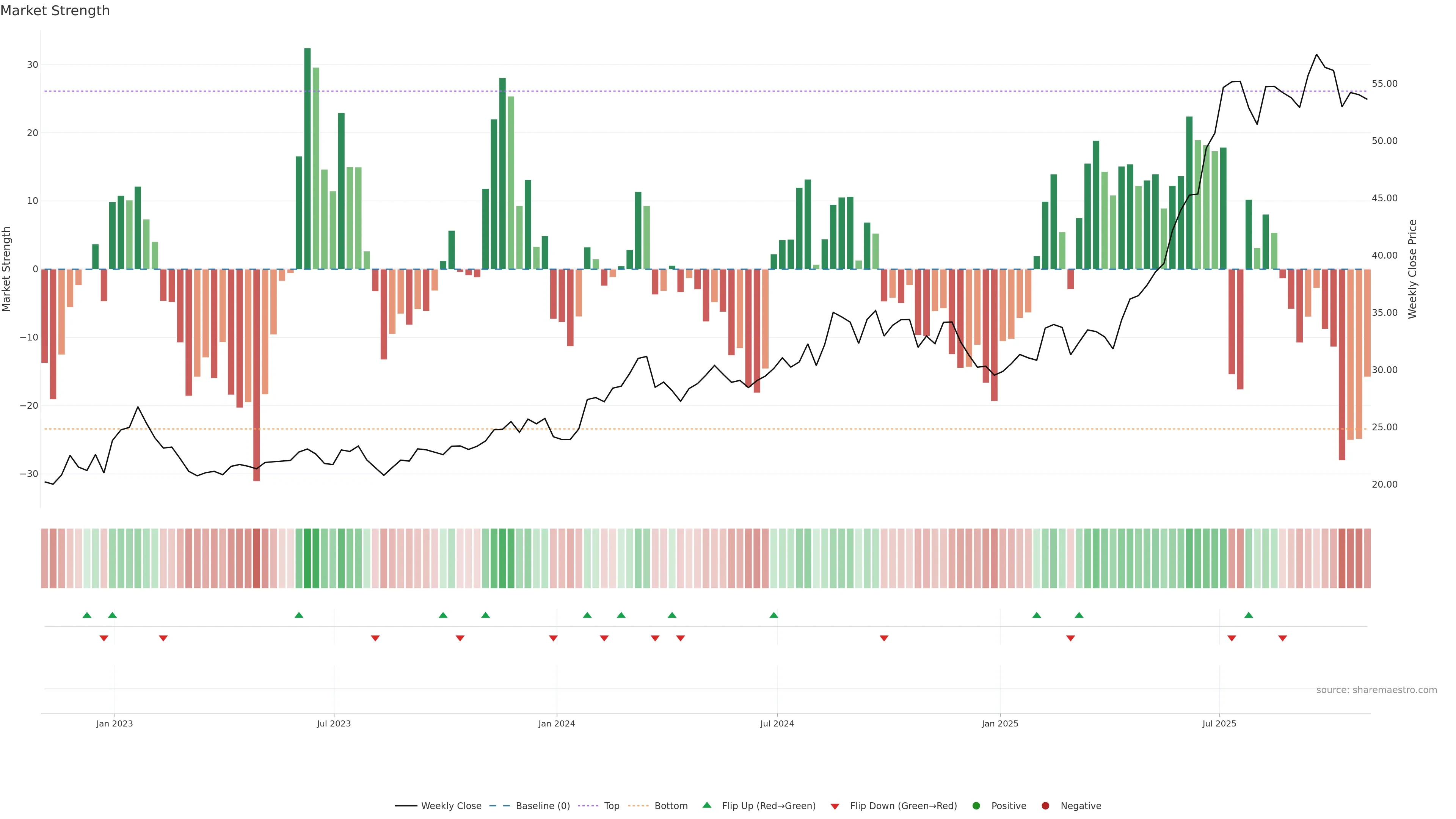Select the leftmost red flip-down triangle marker
This screenshot has width=1456, height=819.
[104, 638]
